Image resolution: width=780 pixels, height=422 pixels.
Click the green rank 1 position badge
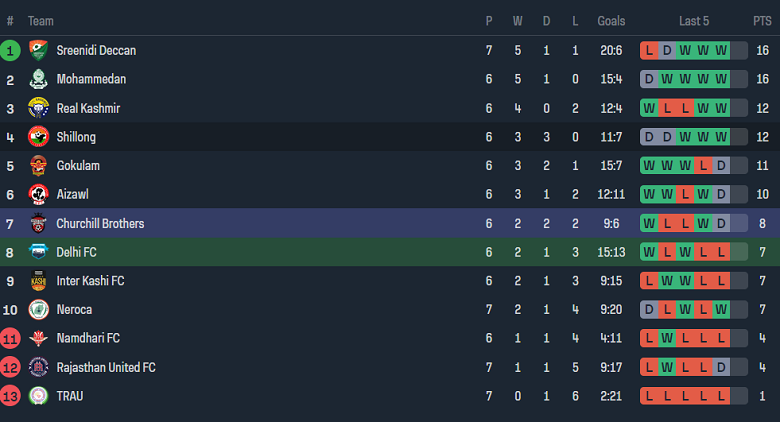click(x=11, y=50)
